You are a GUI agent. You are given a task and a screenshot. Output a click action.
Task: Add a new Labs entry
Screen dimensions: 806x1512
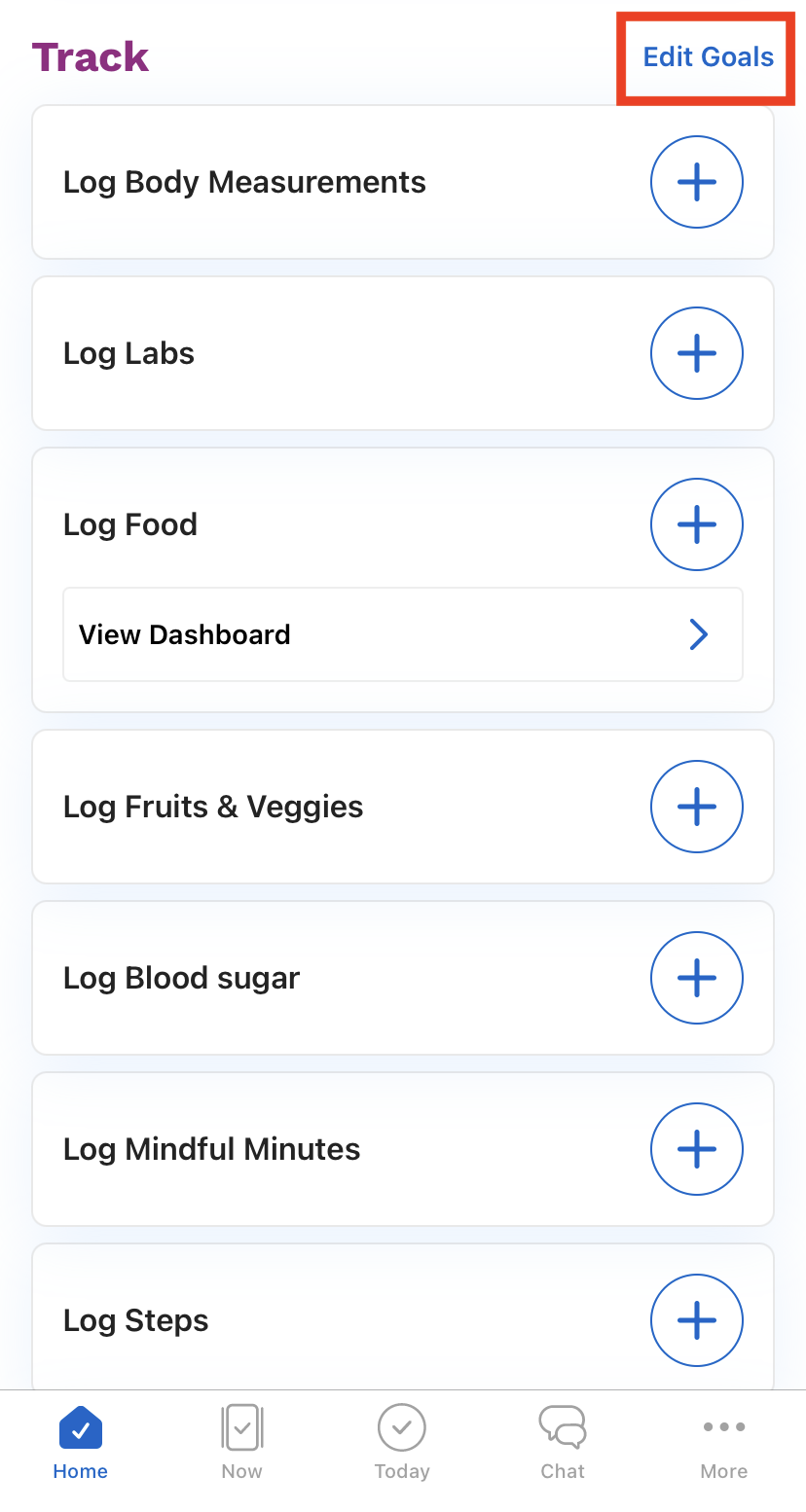[696, 353]
